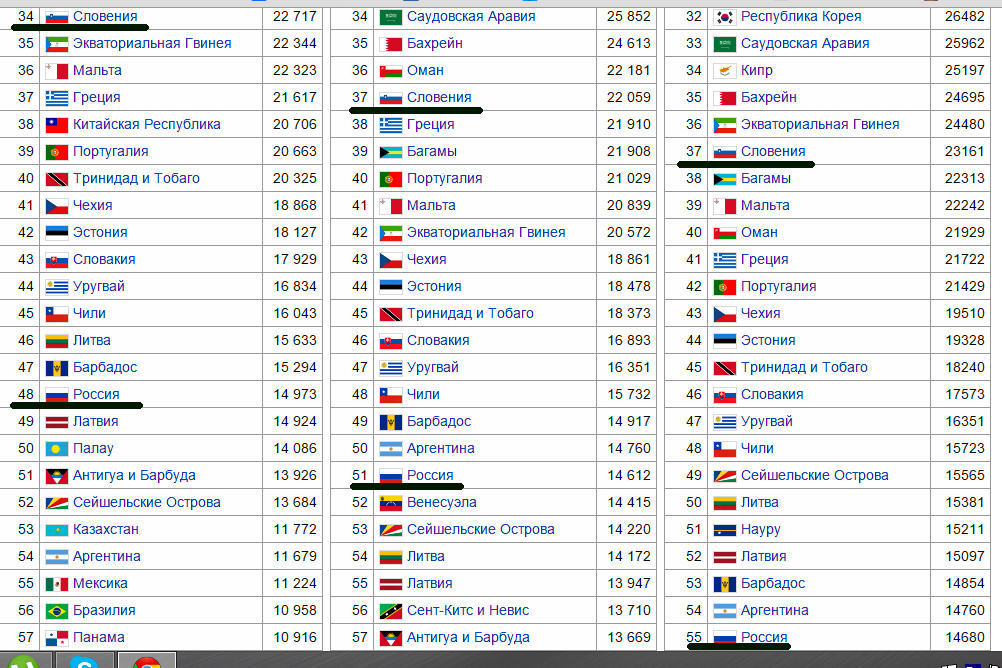The image size is (1002, 668).
Task: Click the Palau flag icon
Action: pos(57,449)
